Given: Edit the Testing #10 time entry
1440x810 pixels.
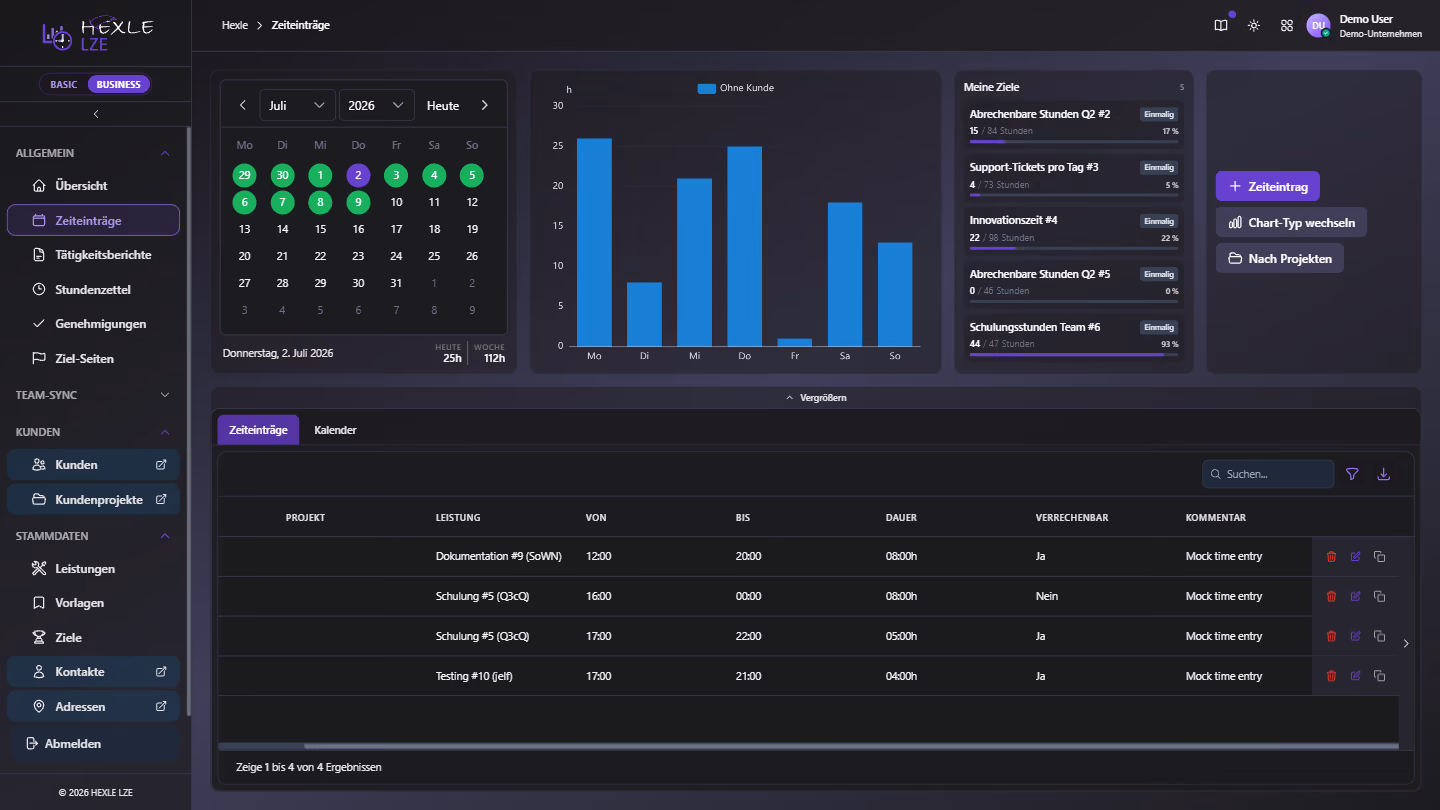Looking at the screenshot, I should [1355, 676].
